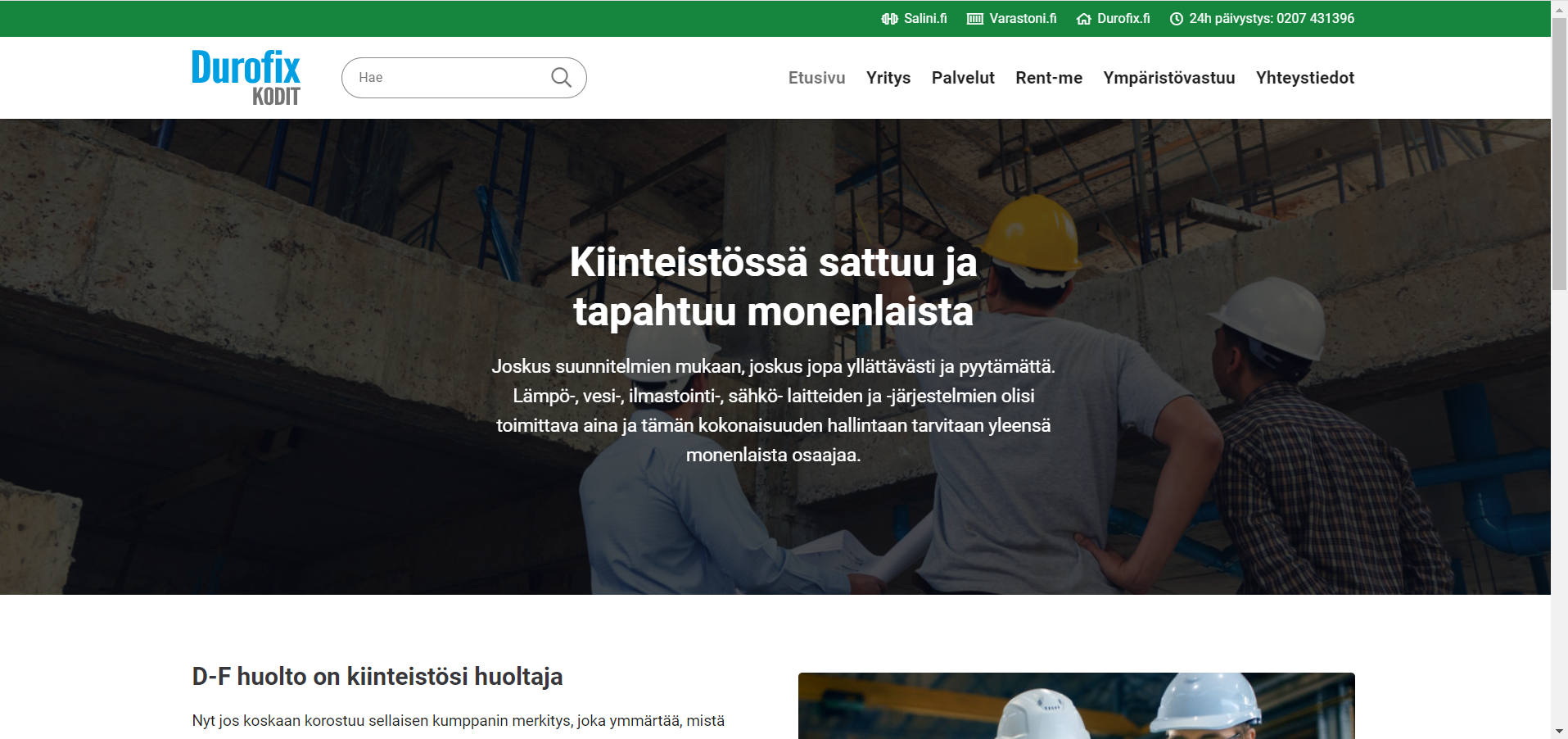Open the Varastoni.fi link
This screenshot has height=739, width=1568.
coord(1023,18)
